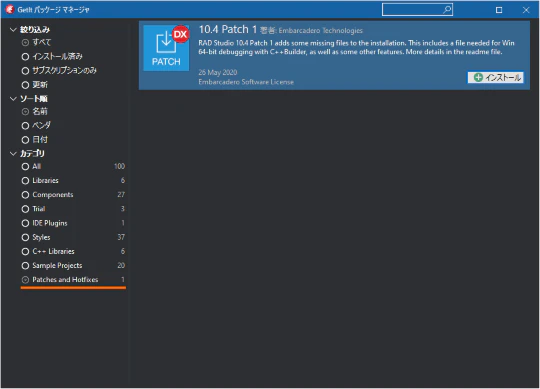This screenshot has height=389, width=540.
Task: Collapse the 絞り込み filter section
Action: [x=13, y=30]
